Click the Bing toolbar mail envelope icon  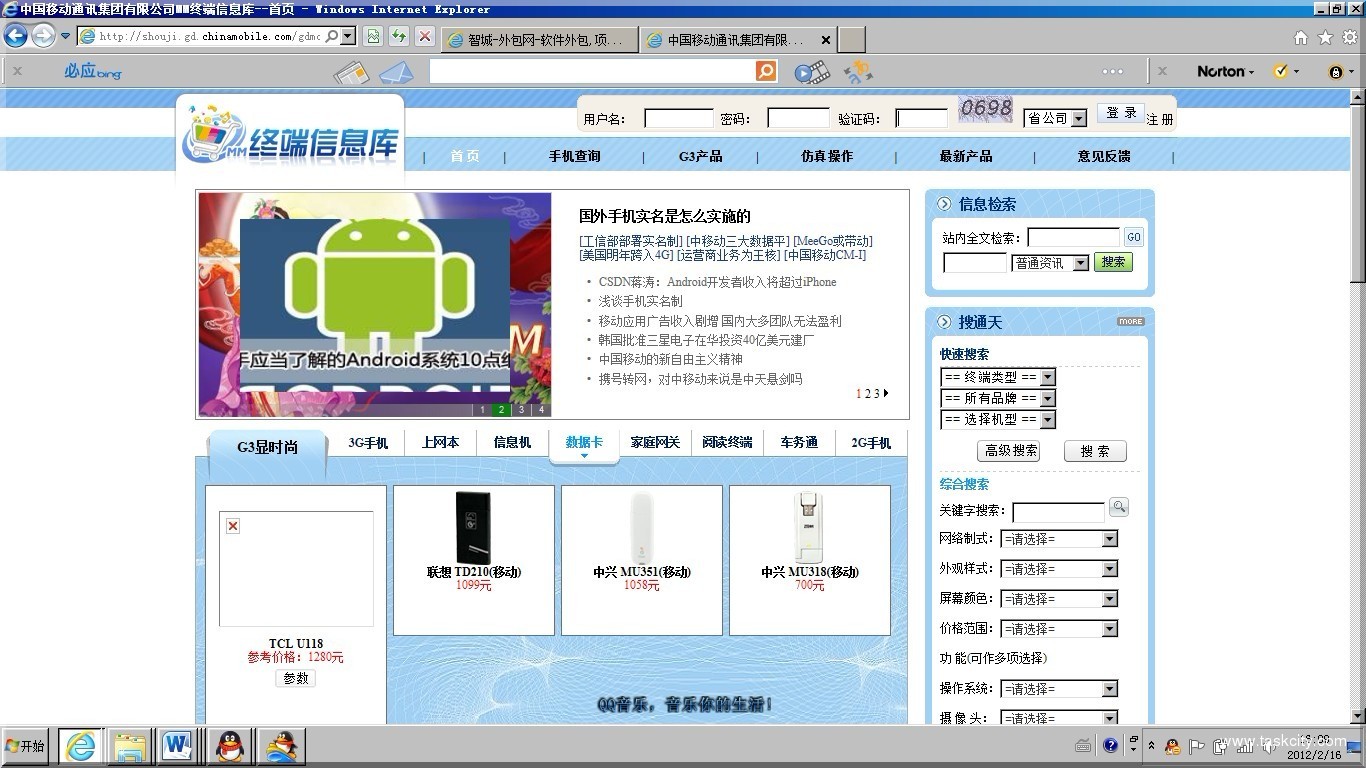pos(396,72)
